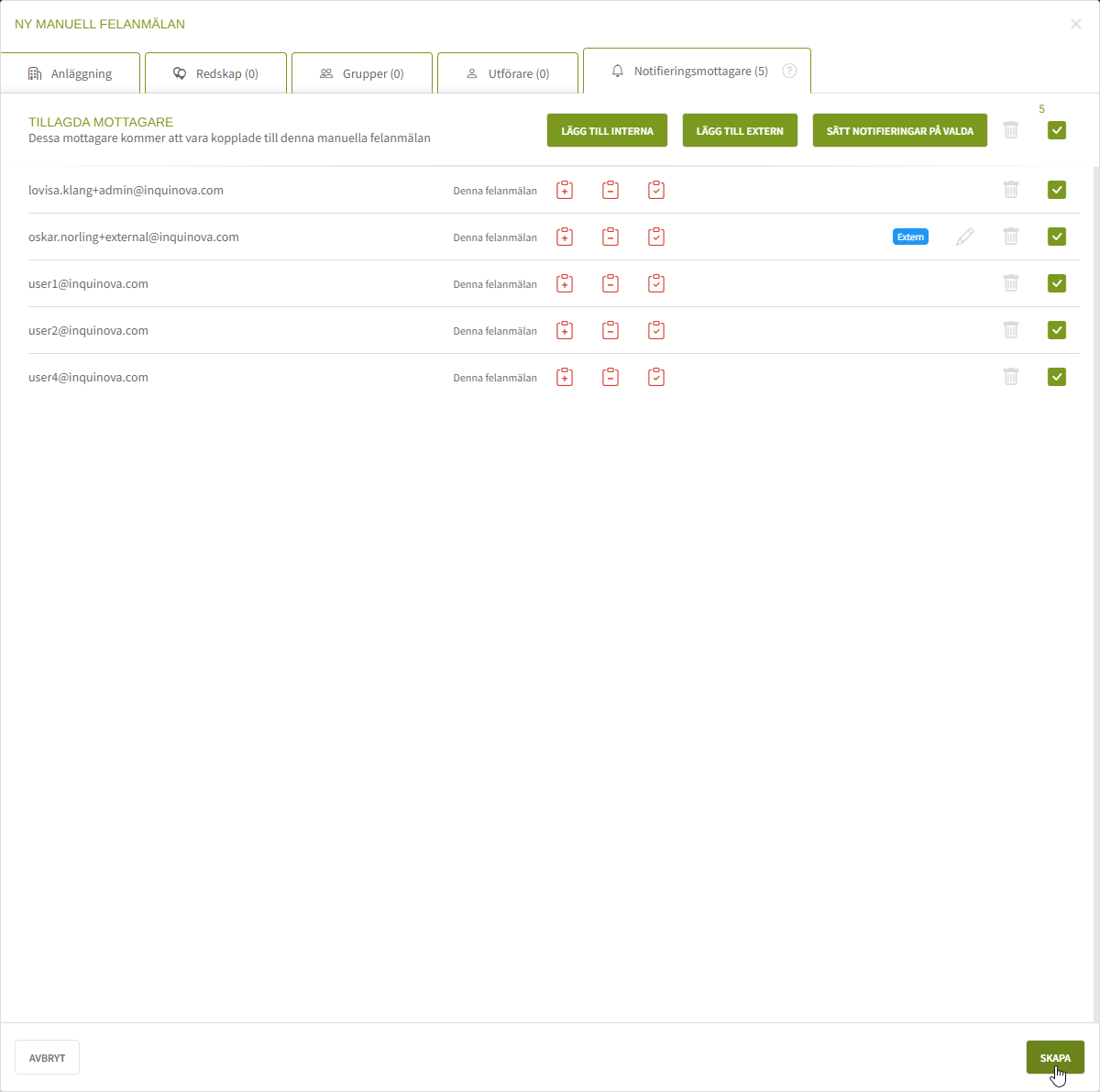Deselect the user2@inquinova.com checkbox
Screen dimensions: 1100x1092
(1057, 331)
